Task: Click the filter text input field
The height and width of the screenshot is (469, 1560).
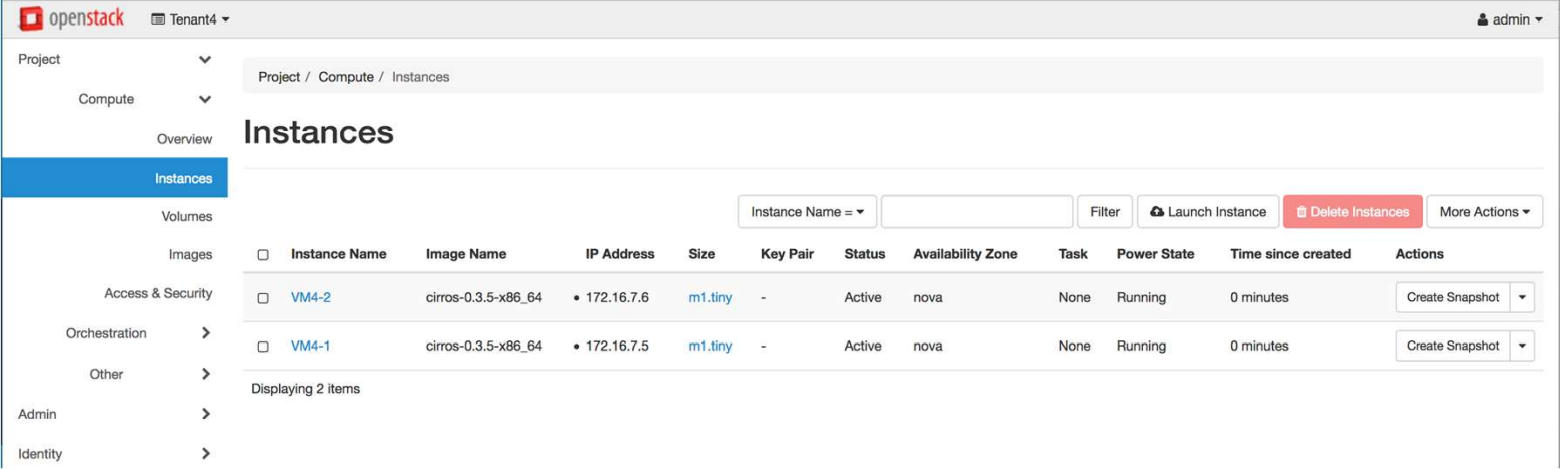Action: click(x=976, y=212)
